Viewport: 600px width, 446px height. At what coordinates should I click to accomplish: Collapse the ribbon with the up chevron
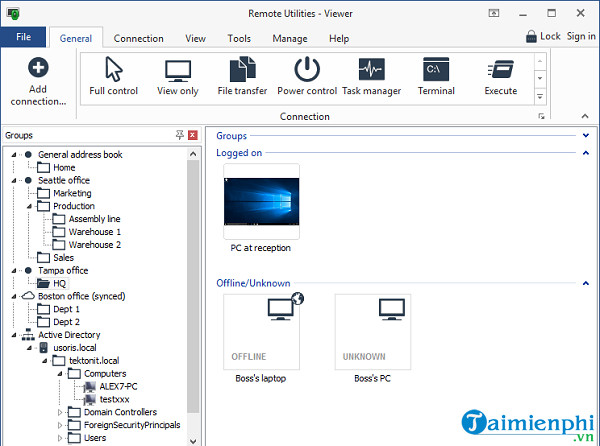(x=585, y=116)
